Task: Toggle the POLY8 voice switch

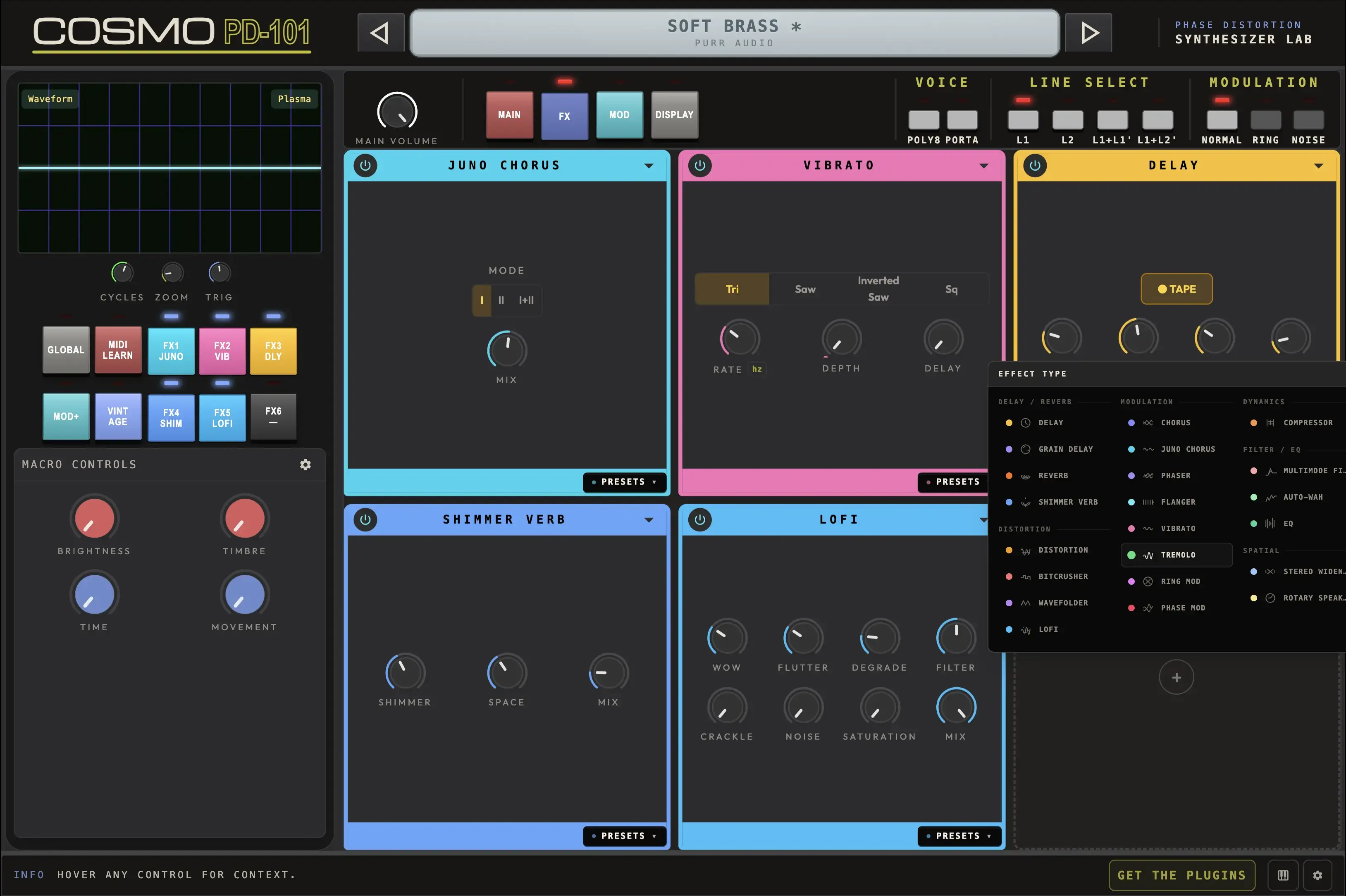Action: tap(924, 120)
